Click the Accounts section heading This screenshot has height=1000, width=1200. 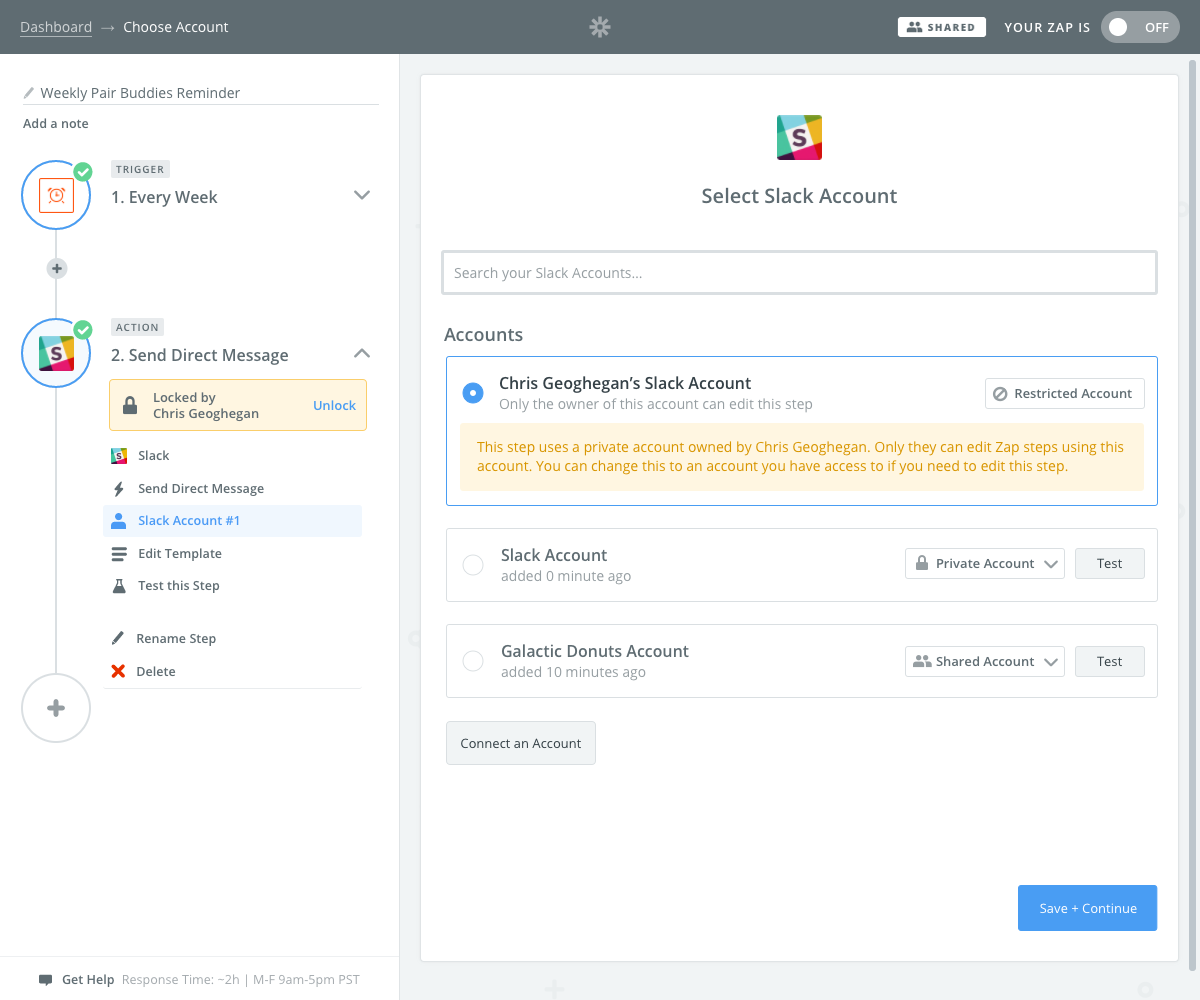coord(484,334)
